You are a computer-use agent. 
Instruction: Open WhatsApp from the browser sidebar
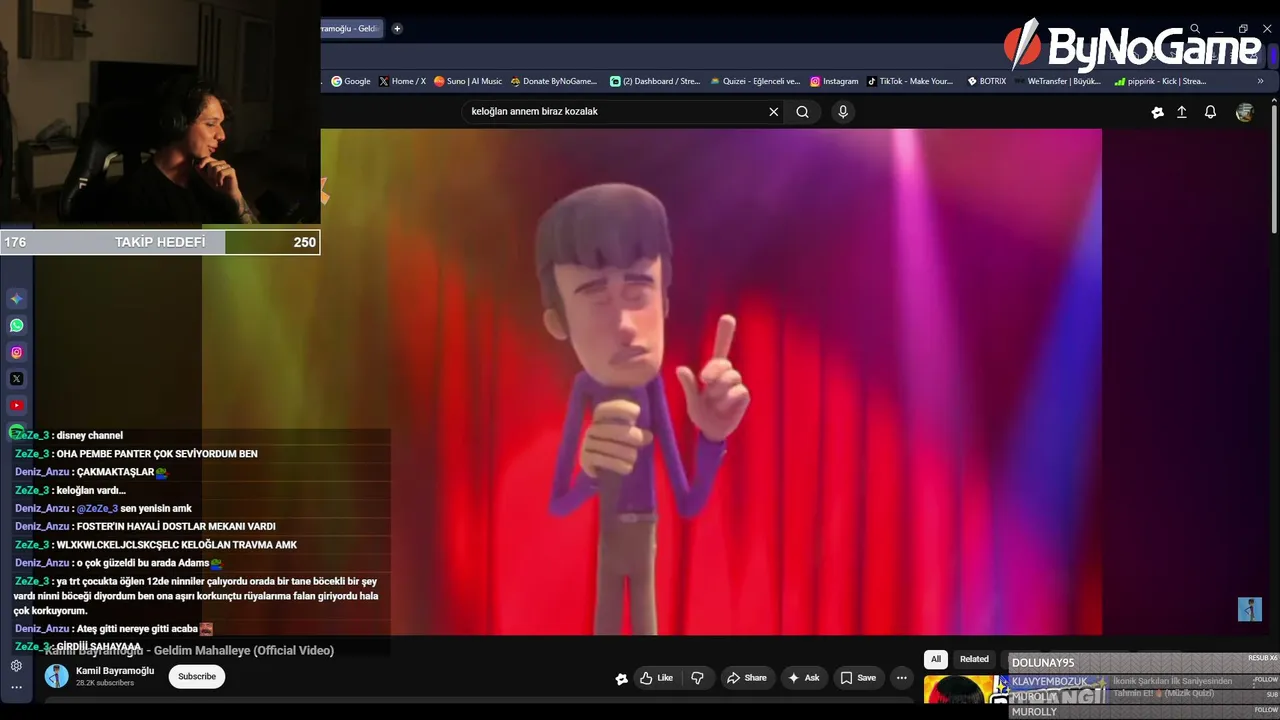click(17, 325)
